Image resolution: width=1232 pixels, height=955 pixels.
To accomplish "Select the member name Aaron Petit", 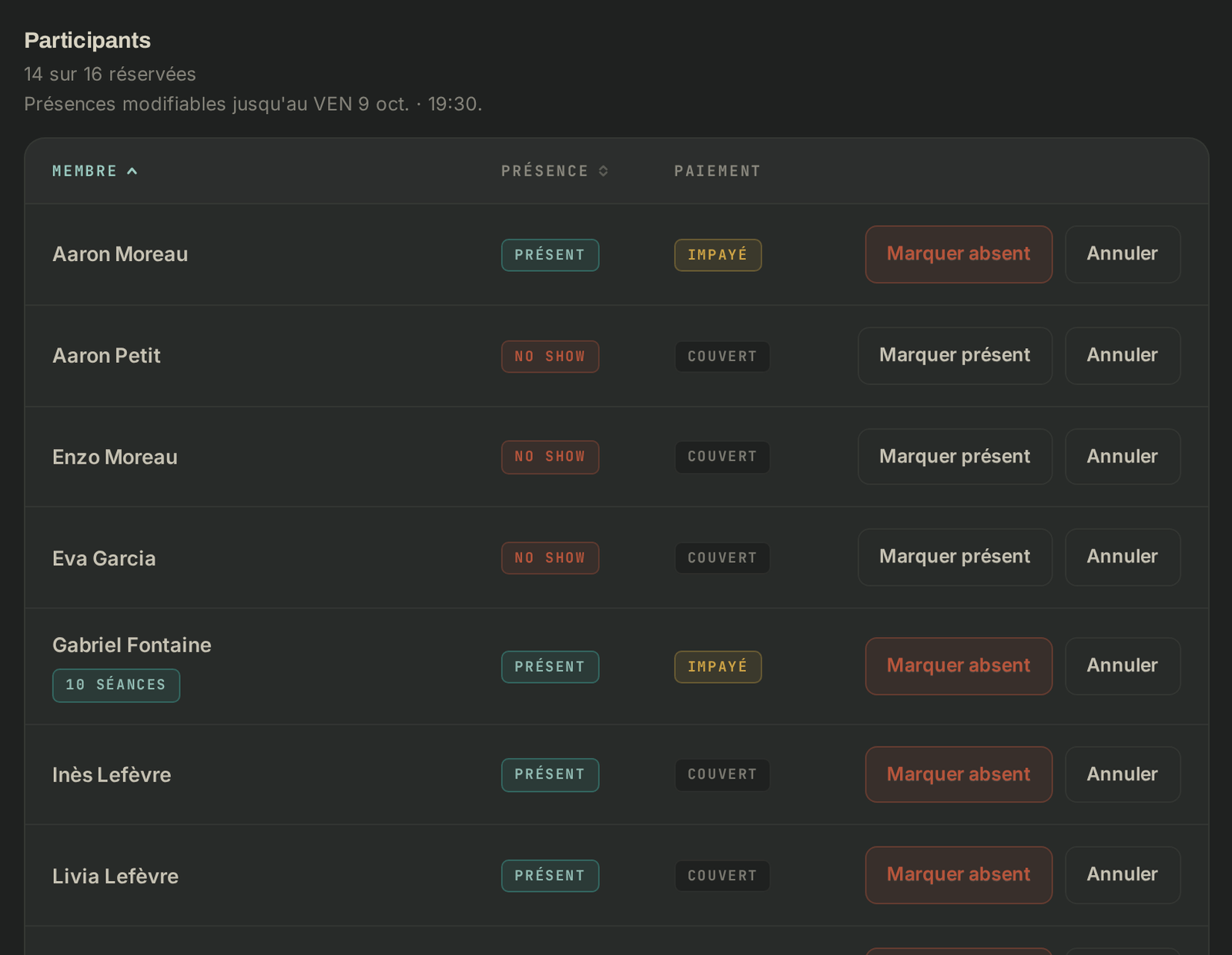I will (x=106, y=356).
